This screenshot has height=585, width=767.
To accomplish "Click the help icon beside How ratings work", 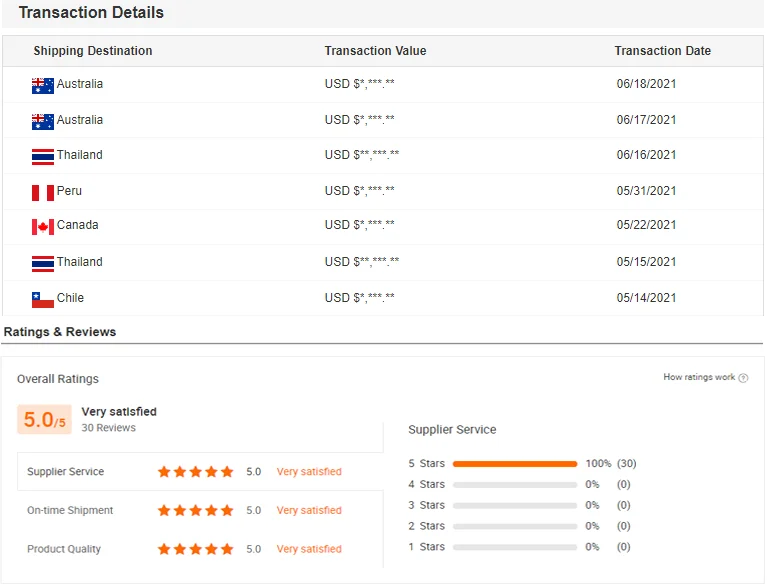I will point(743,378).
